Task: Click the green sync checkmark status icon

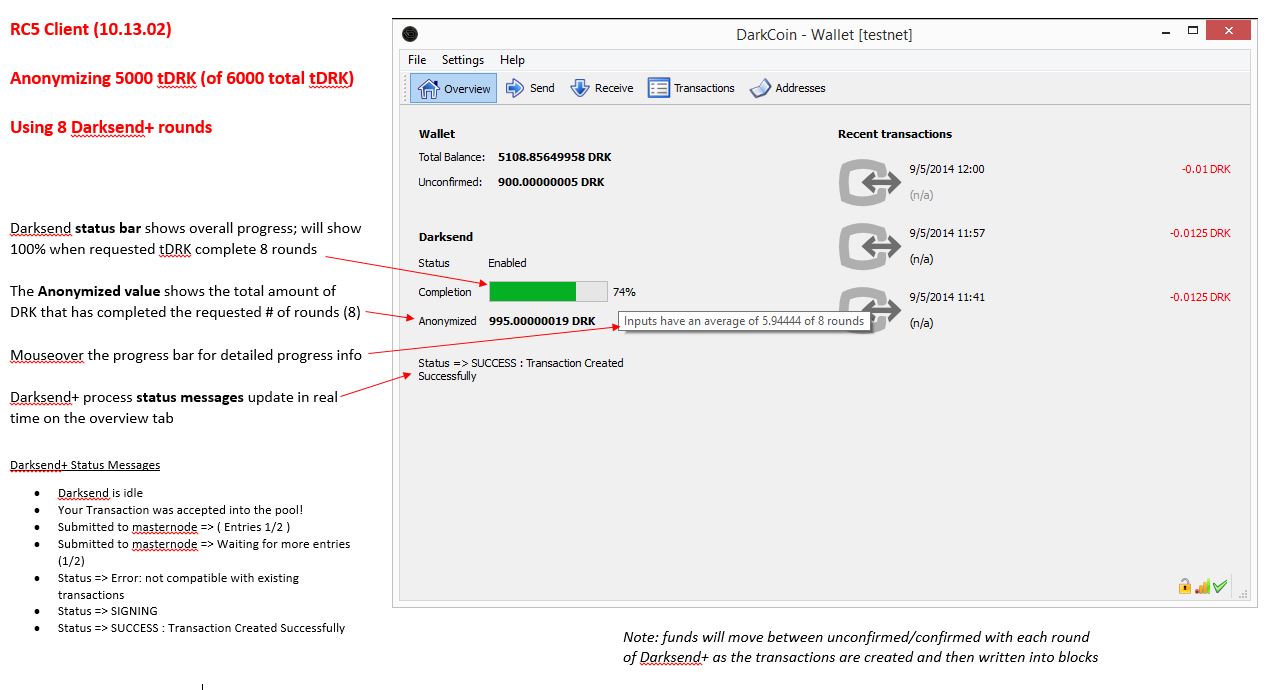Action: (x=1219, y=587)
